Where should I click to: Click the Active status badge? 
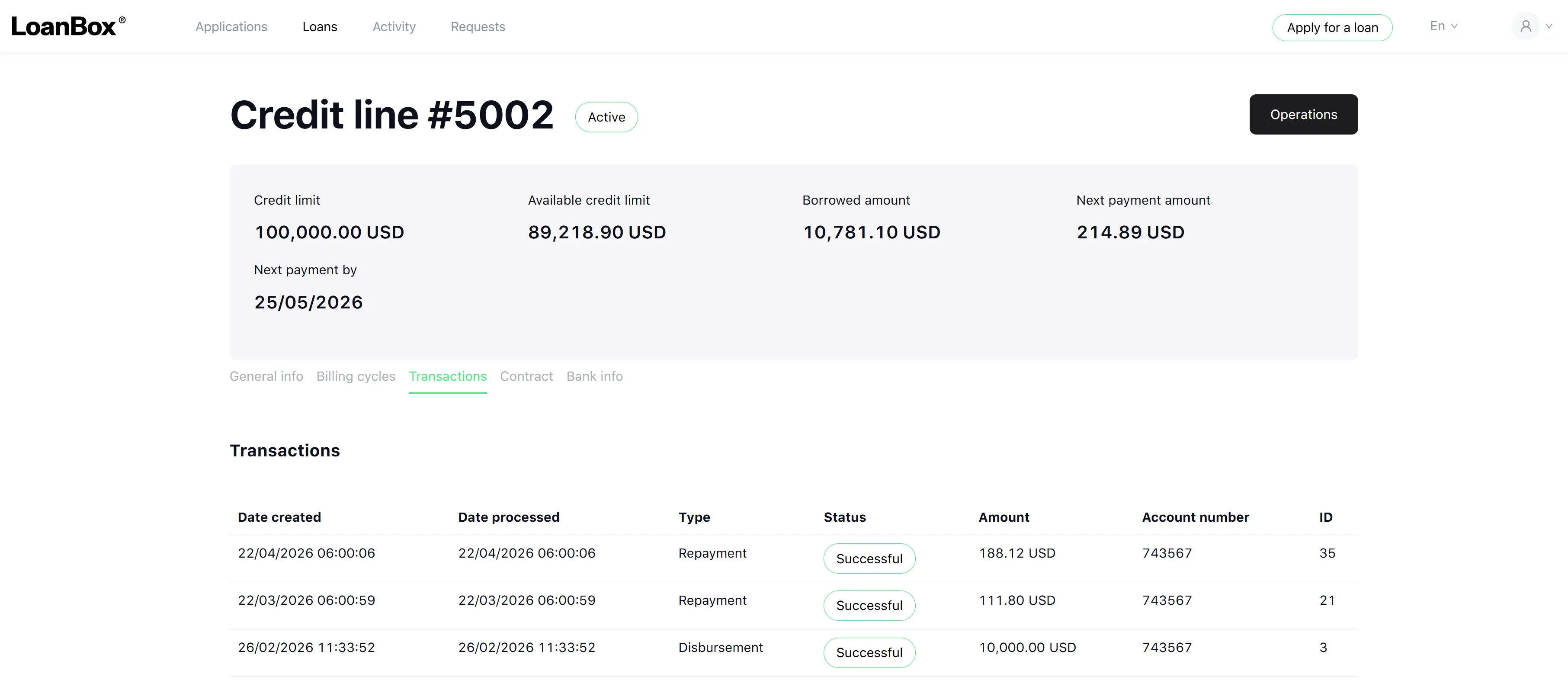click(606, 117)
